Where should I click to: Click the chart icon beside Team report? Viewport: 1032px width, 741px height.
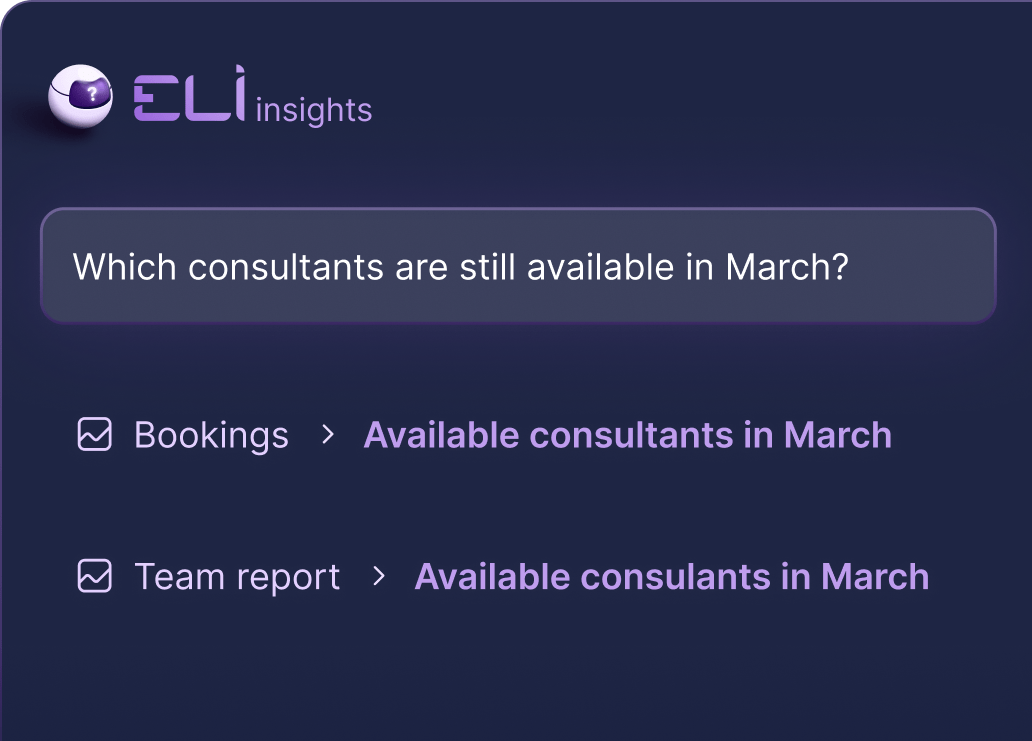coord(95,577)
